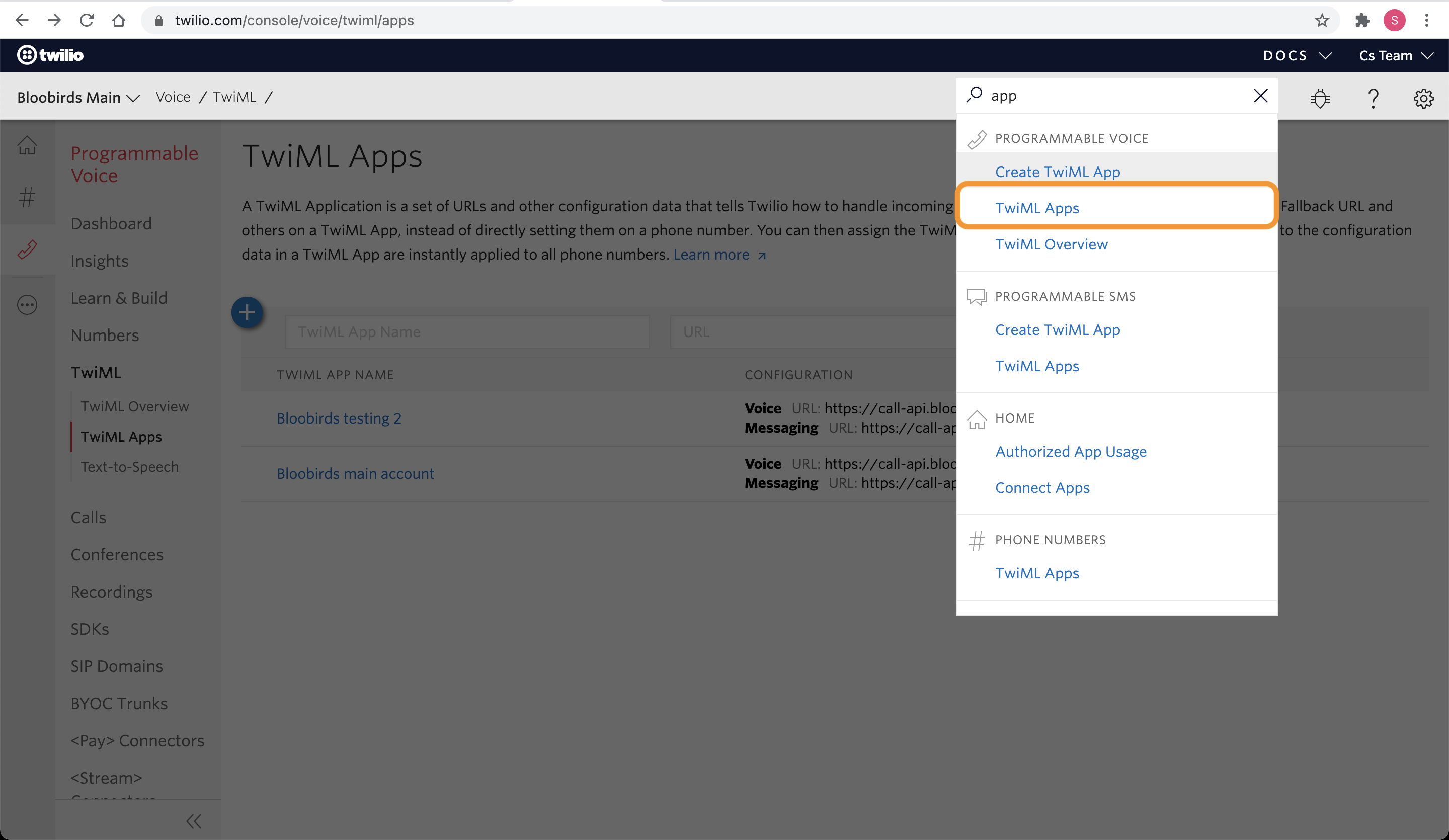This screenshot has height=840, width=1449.
Task: Click the browser forward arrow
Action: [x=55, y=20]
